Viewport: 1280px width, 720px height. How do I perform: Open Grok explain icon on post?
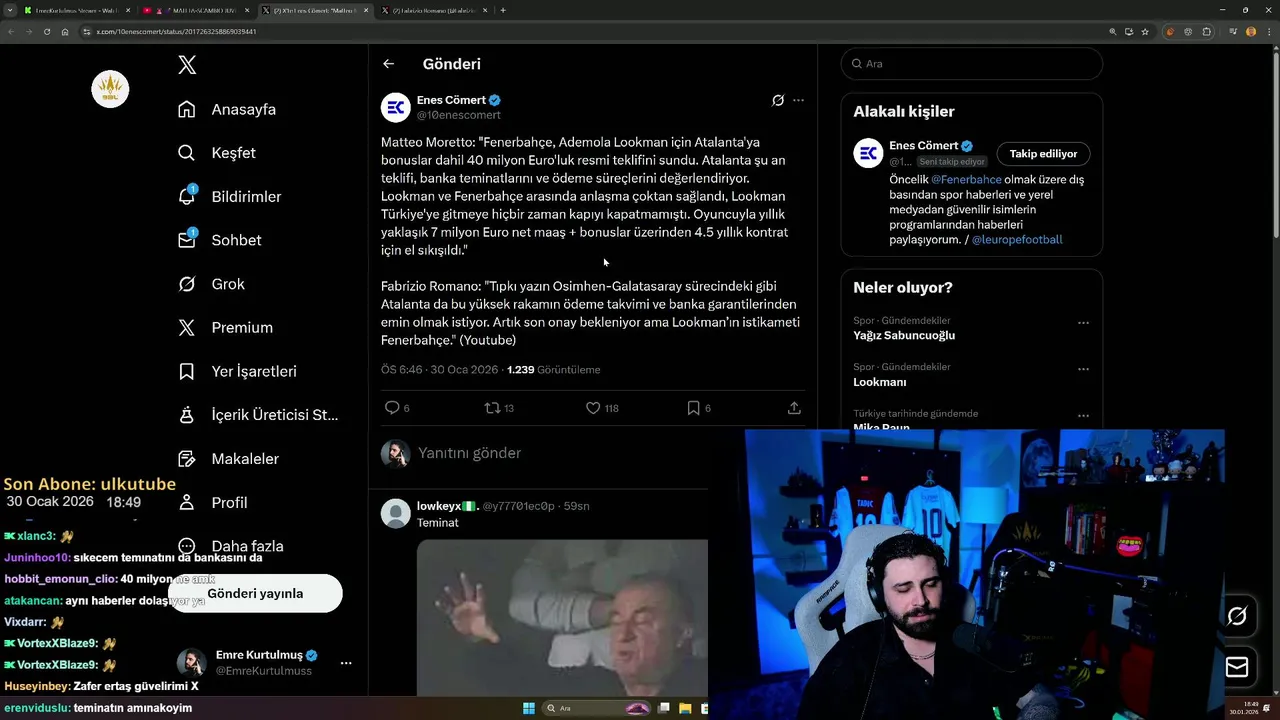tap(778, 100)
